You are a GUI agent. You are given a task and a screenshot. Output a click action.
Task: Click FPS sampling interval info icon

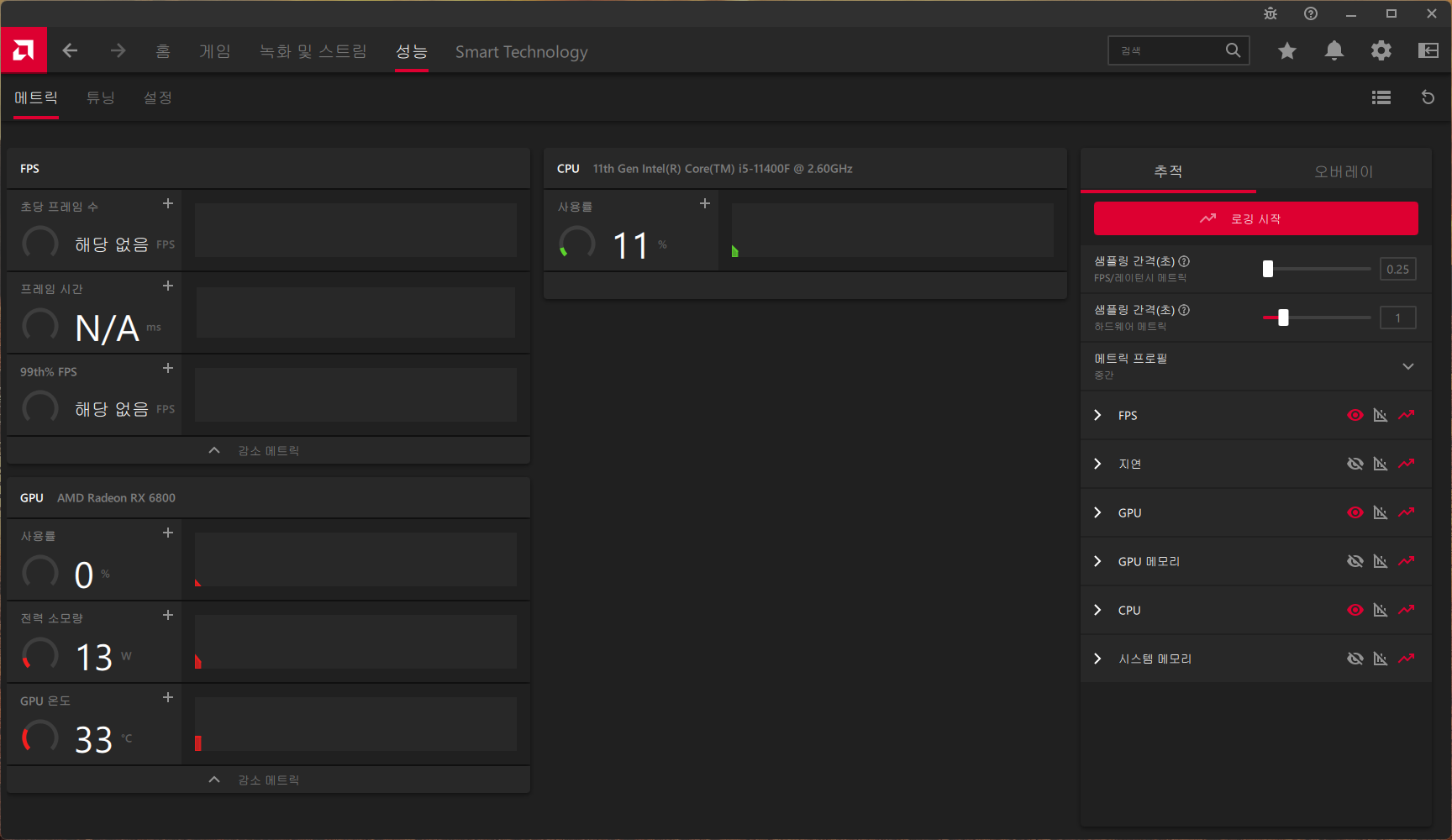point(1184,261)
